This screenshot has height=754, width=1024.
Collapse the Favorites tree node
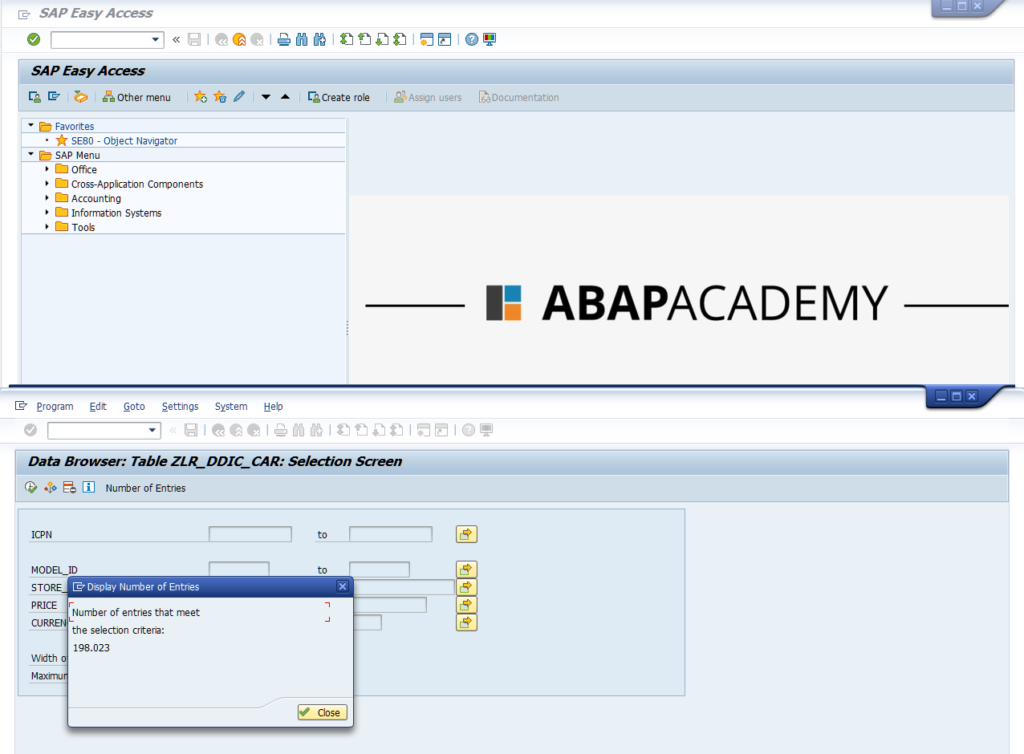click(29, 126)
